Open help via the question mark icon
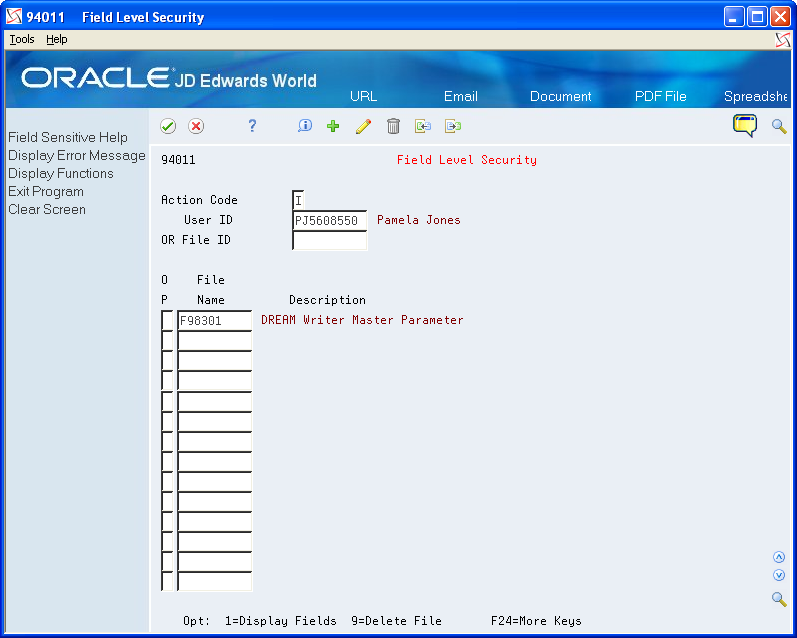Image resolution: width=797 pixels, height=638 pixels. point(252,126)
